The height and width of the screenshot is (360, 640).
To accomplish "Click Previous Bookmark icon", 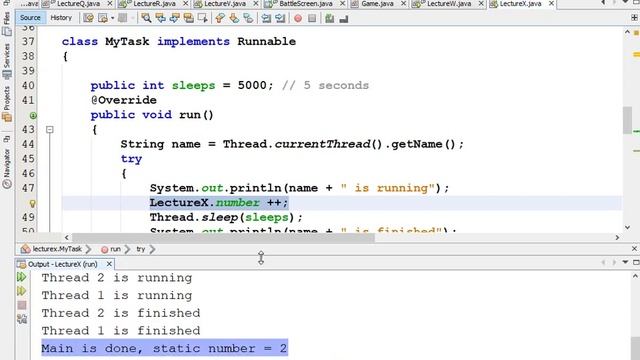I will (220, 18).
